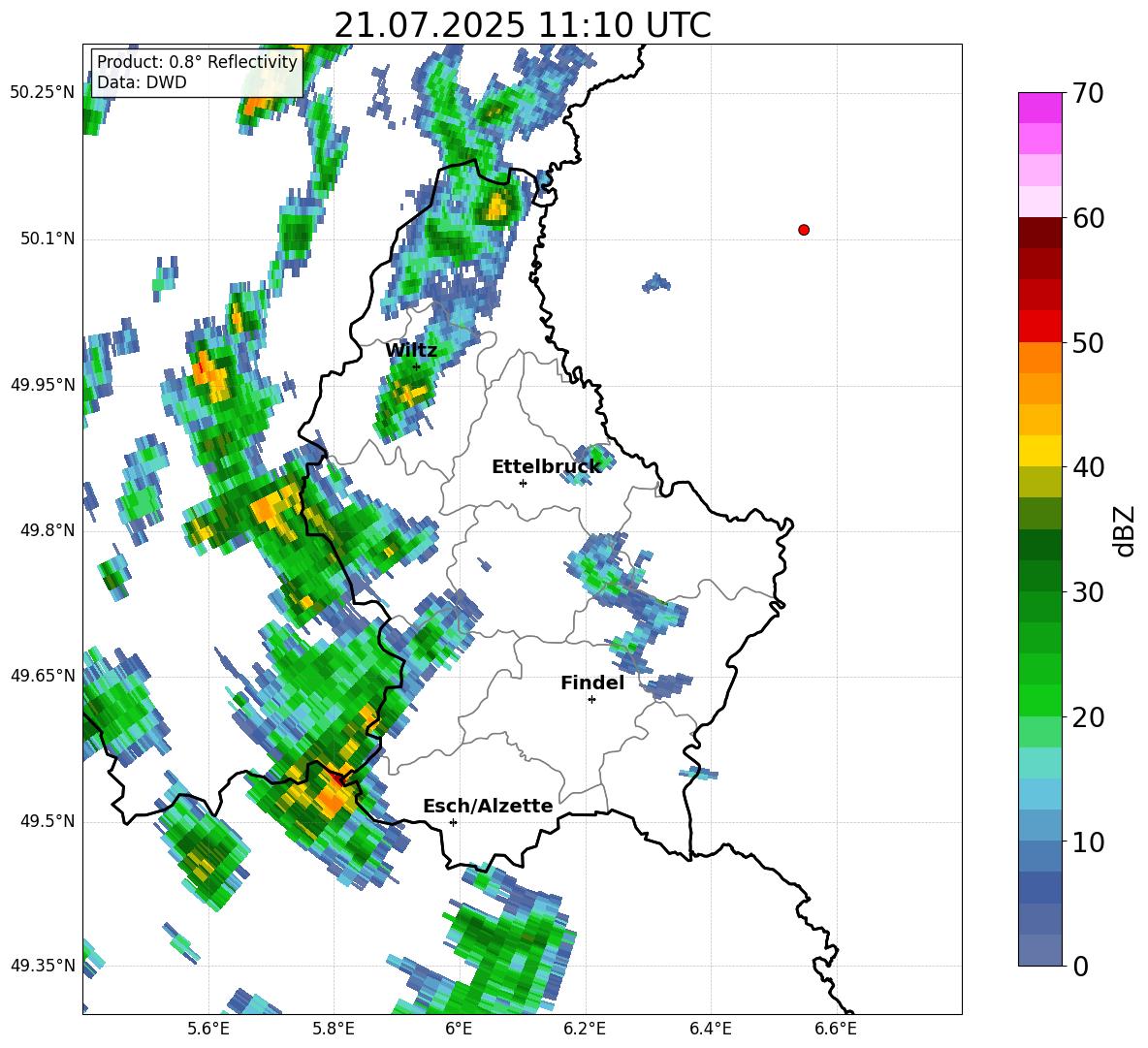This screenshot has width=1148, height=1048.
Task: Click the 49.5°N latitude label
Action: [47, 820]
